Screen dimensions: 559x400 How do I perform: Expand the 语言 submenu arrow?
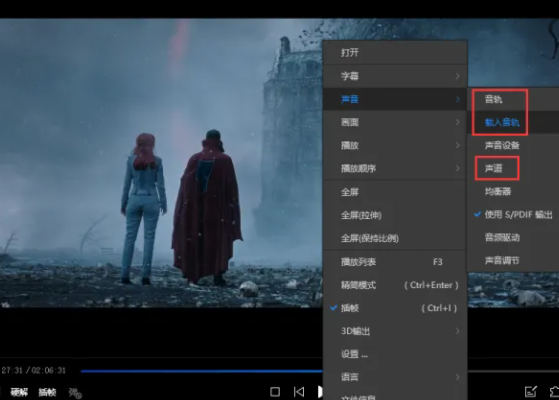[x=457, y=377]
